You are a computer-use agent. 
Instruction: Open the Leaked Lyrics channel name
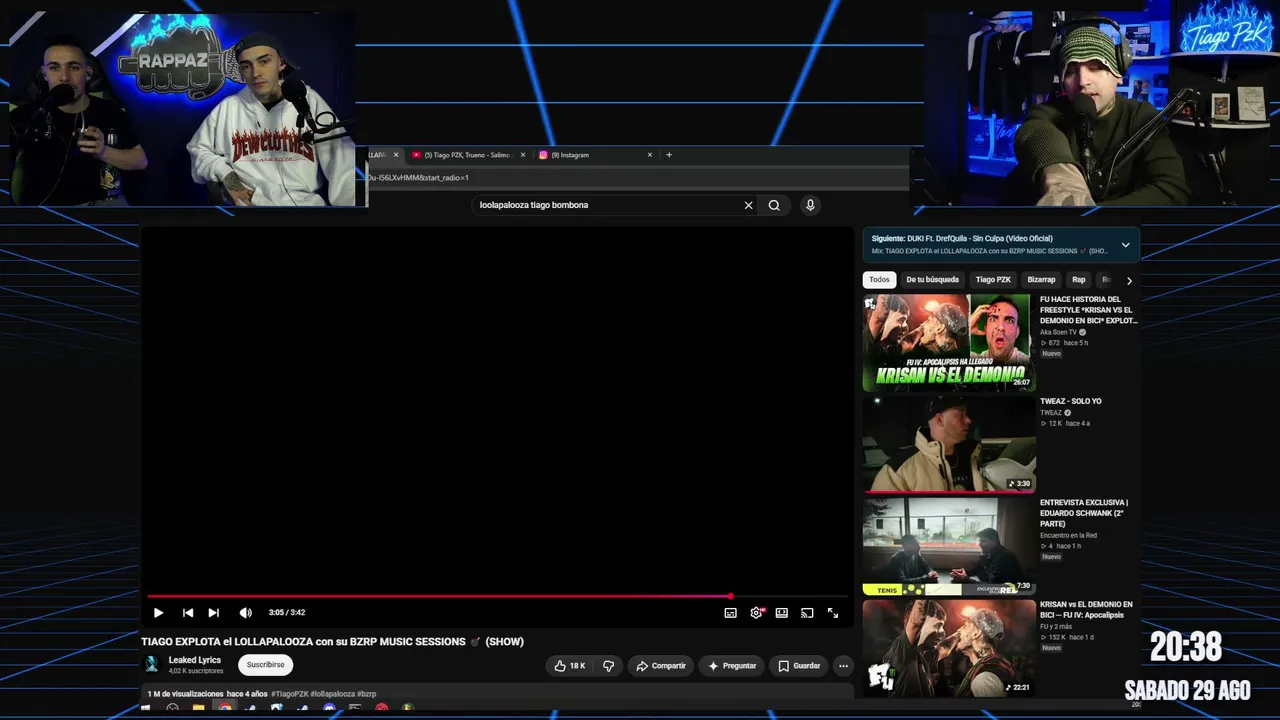tap(195, 660)
